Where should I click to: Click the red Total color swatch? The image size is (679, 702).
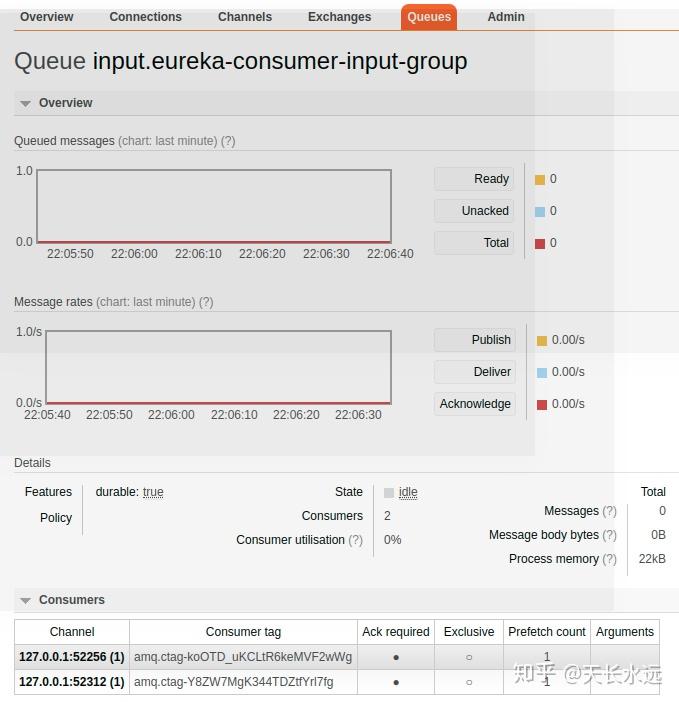(x=540, y=244)
